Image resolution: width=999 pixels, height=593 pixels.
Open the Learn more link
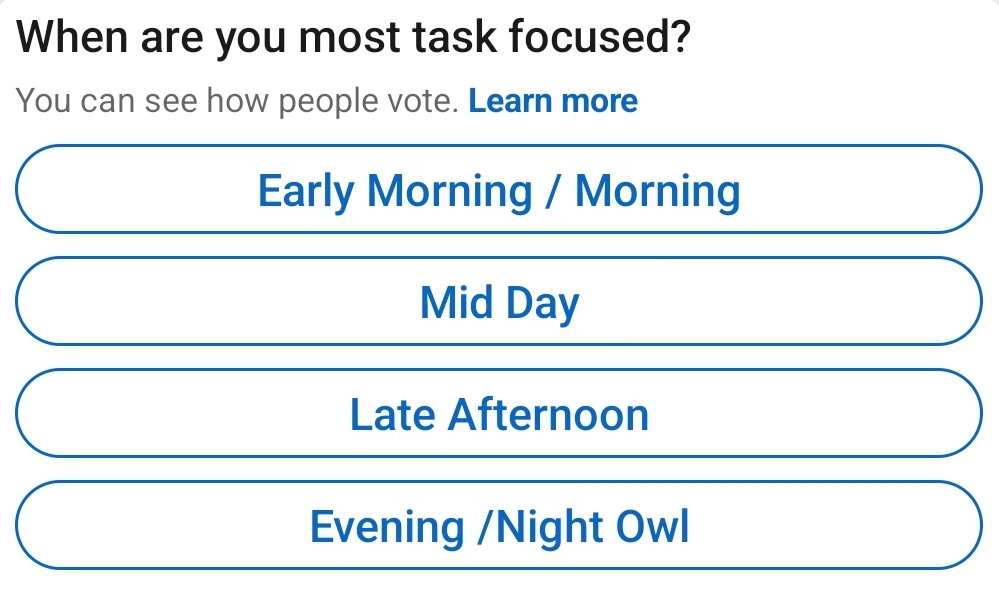[553, 101]
